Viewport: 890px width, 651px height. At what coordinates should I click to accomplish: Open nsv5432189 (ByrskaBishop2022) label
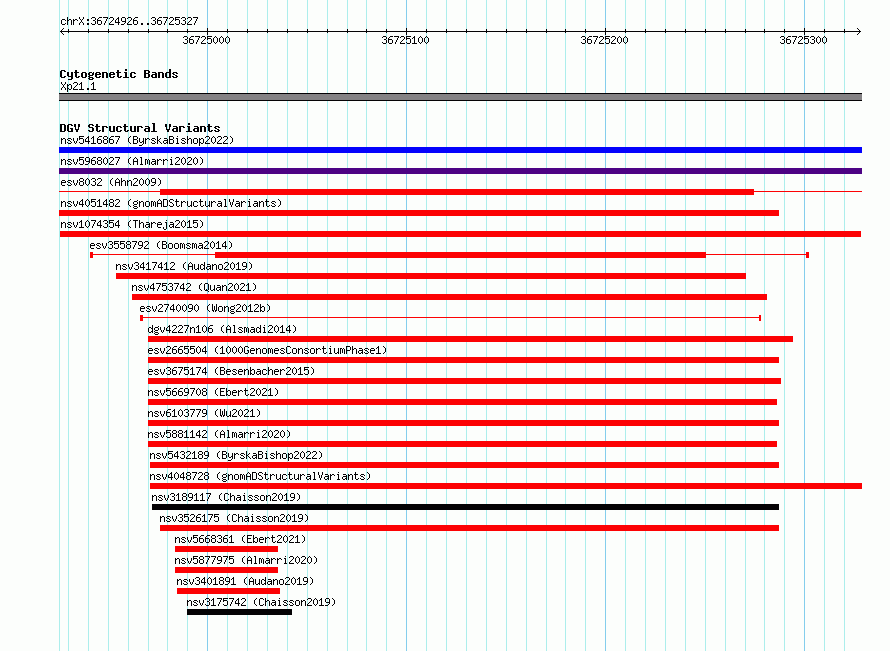pos(236,455)
